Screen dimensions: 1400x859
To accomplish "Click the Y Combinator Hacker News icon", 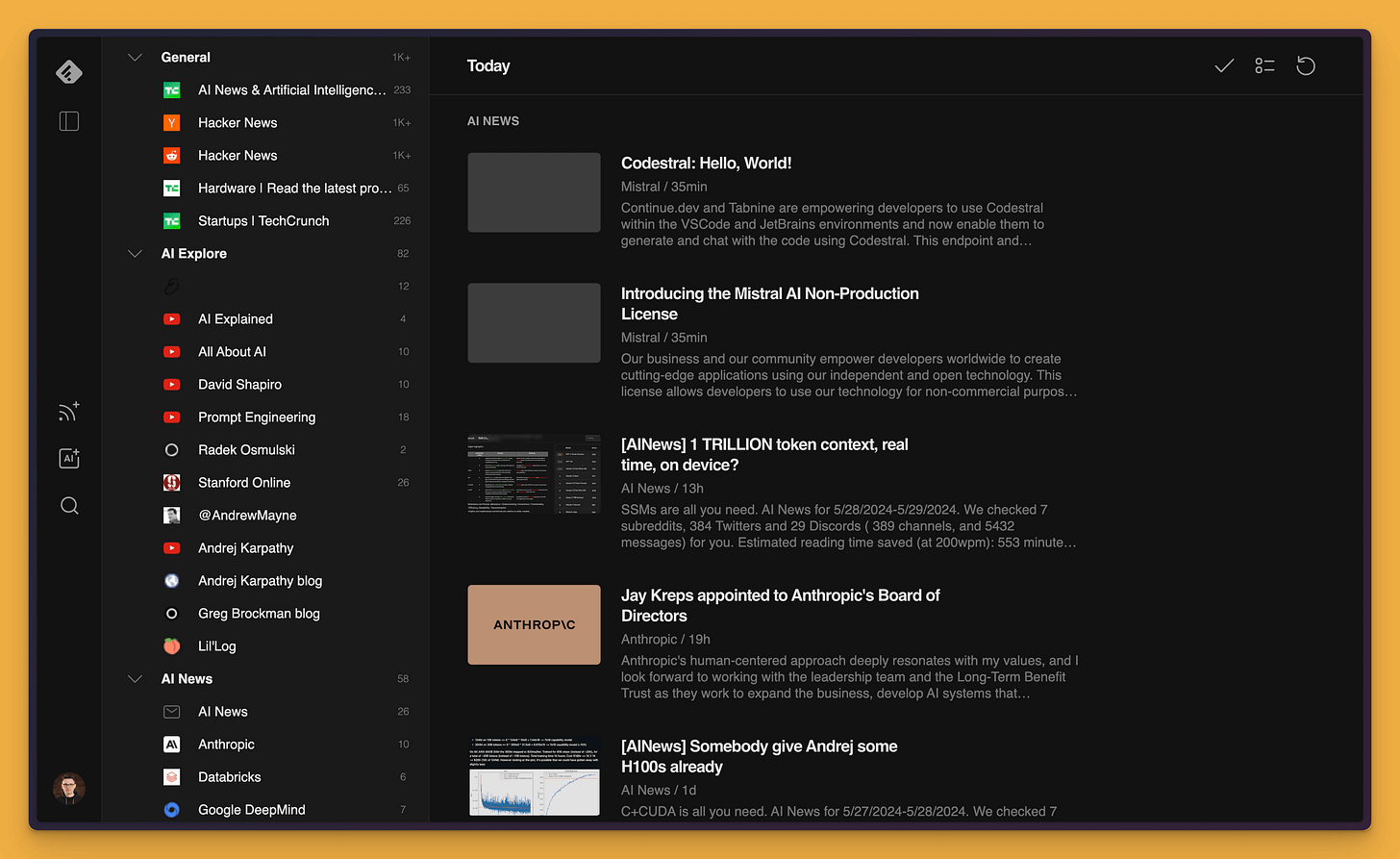I will pyautogui.click(x=172, y=123).
